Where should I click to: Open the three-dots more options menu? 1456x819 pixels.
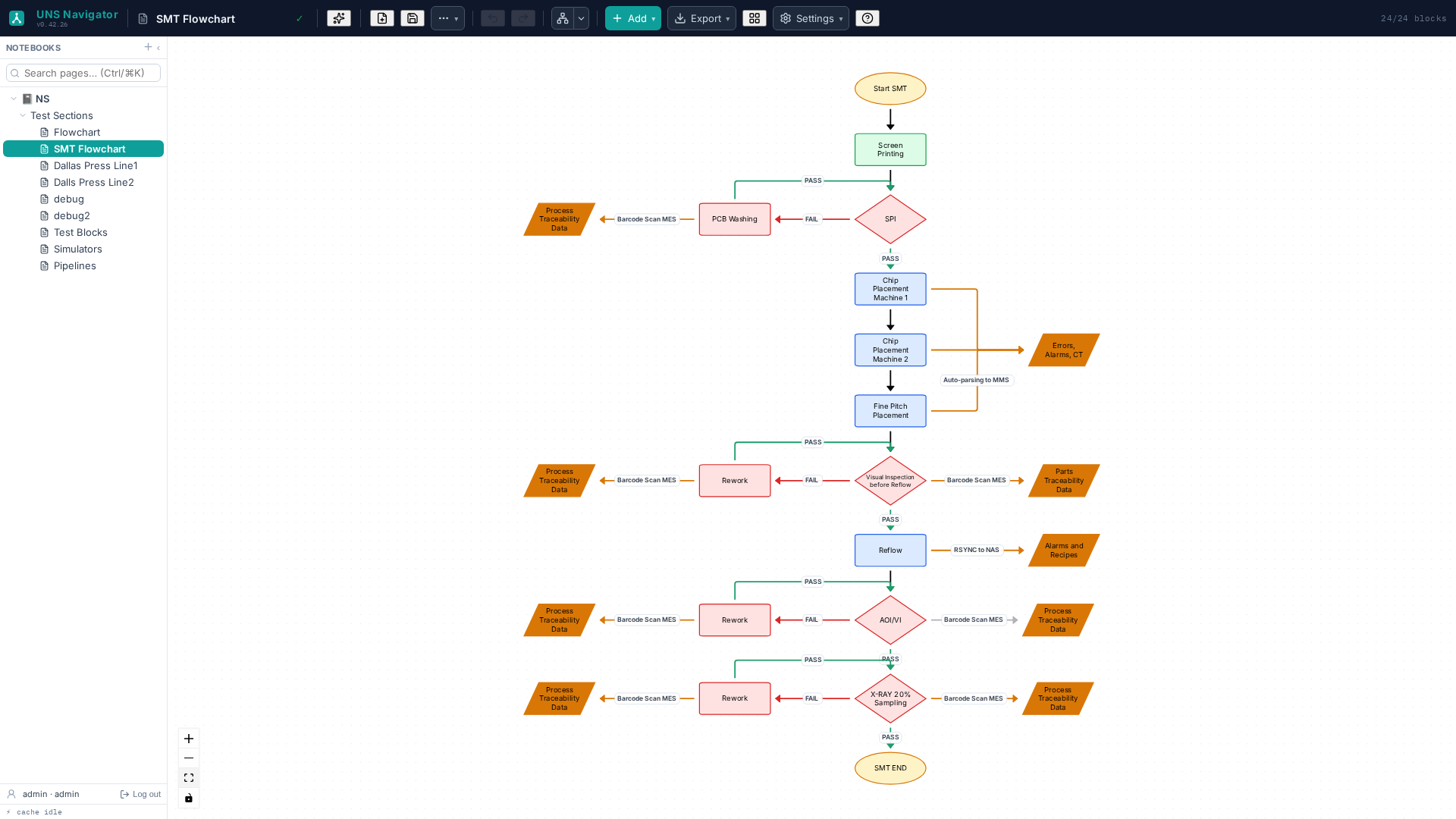(x=447, y=18)
